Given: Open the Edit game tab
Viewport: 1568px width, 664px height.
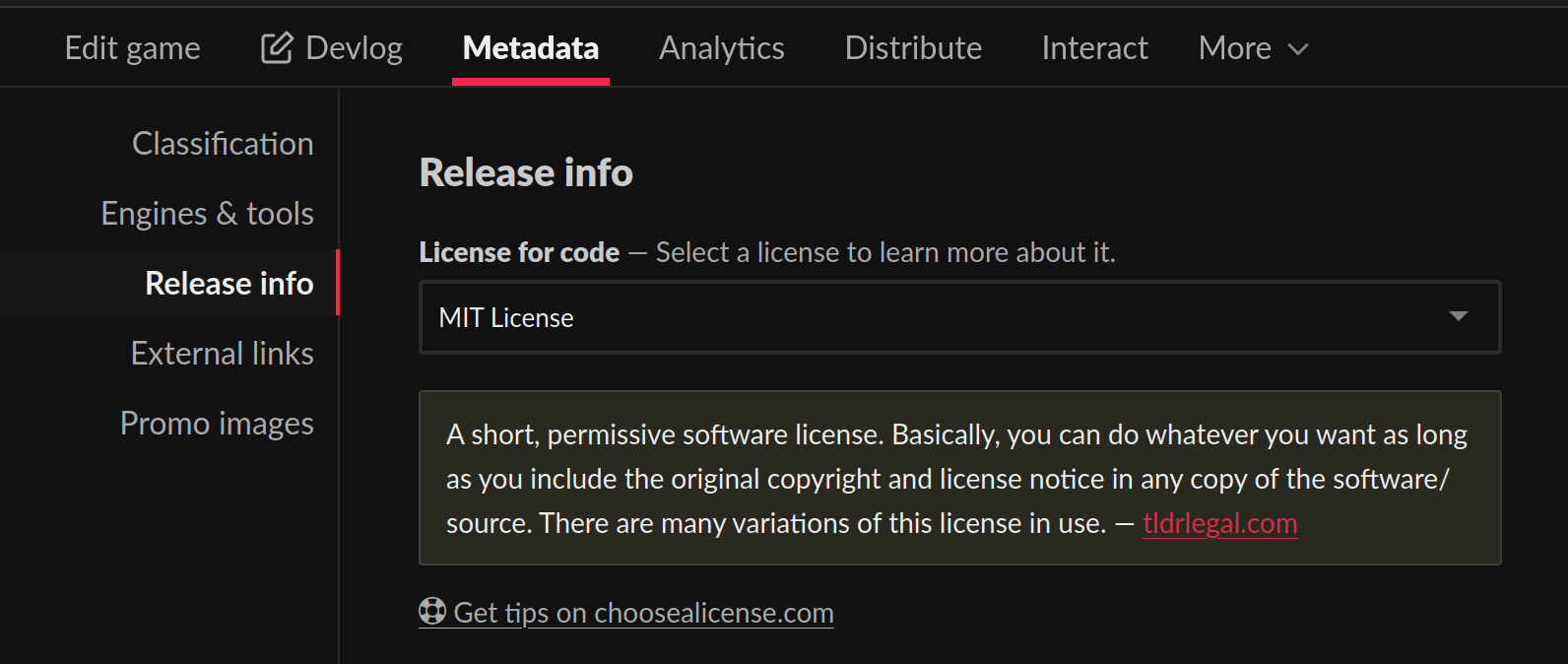Looking at the screenshot, I should click(132, 47).
